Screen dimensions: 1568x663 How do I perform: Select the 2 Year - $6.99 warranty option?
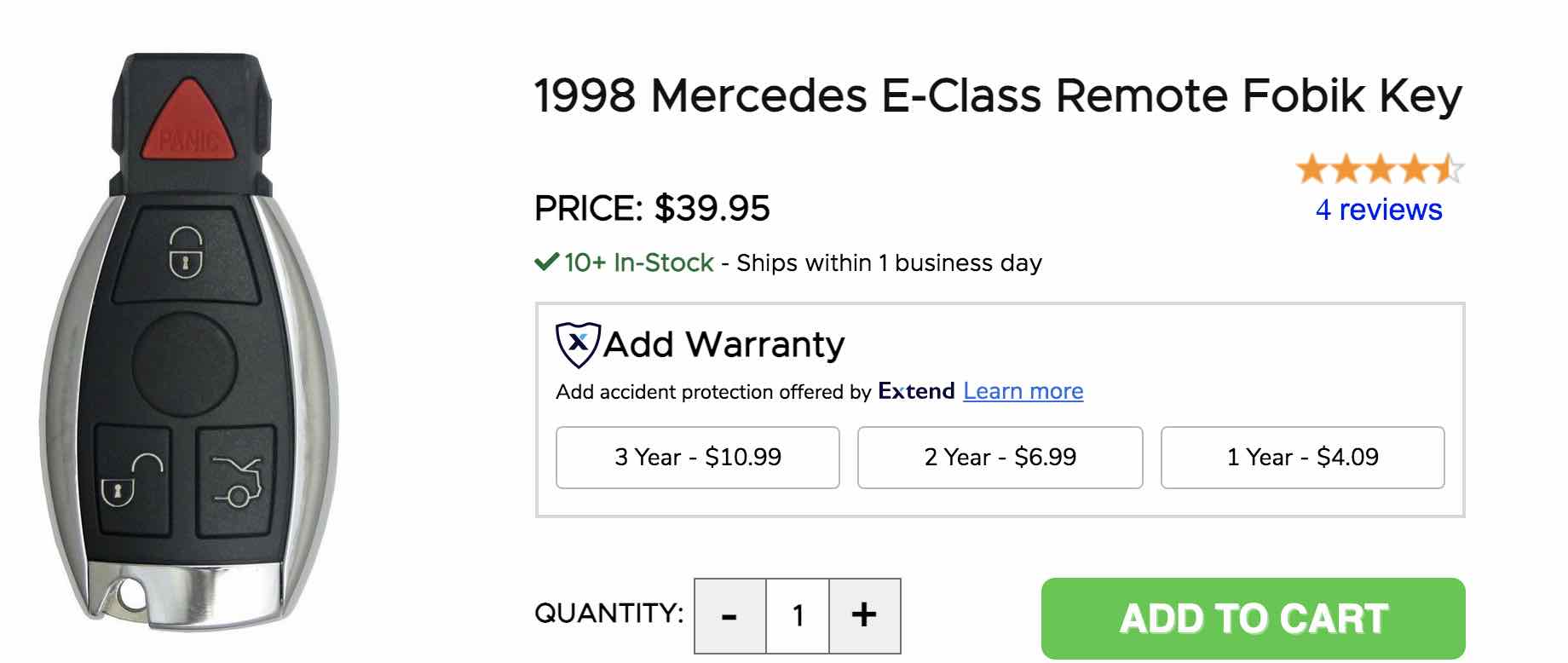tap(1000, 458)
